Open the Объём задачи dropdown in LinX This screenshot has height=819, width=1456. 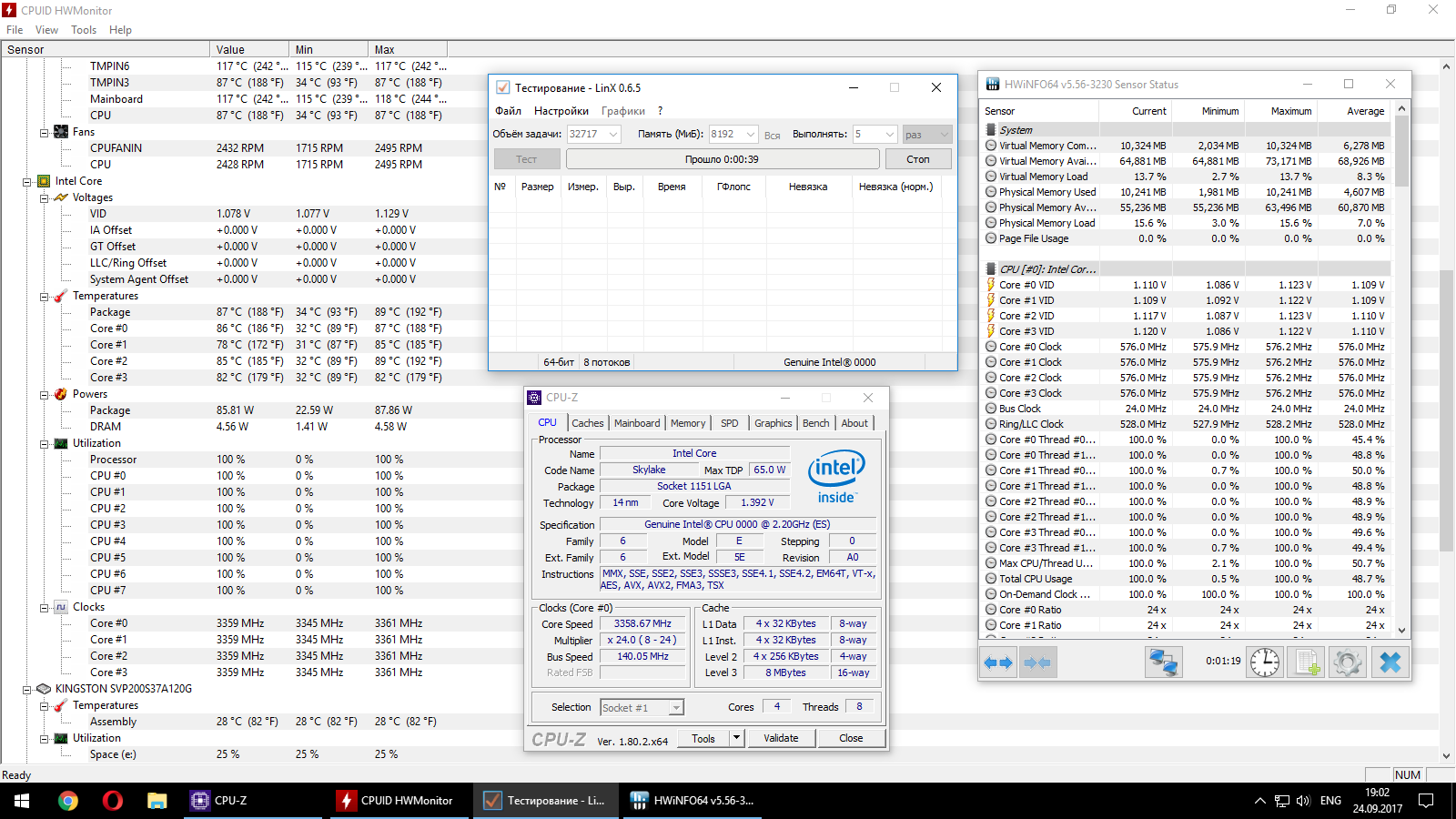(613, 134)
